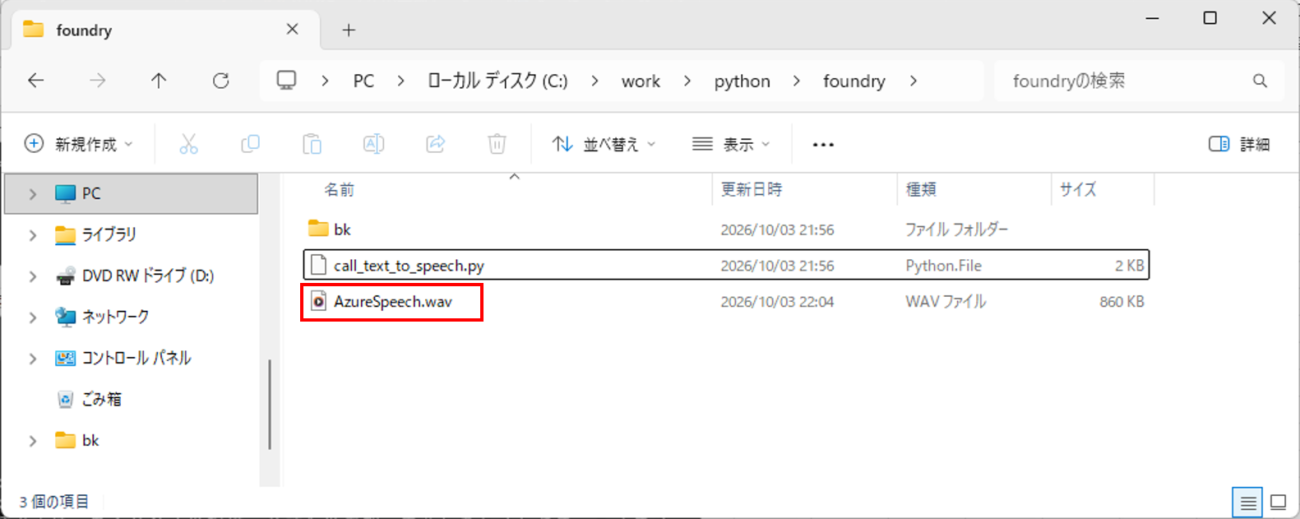Click the bk folder icon in file list
1300x519 pixels.
[x=318, y=229]
